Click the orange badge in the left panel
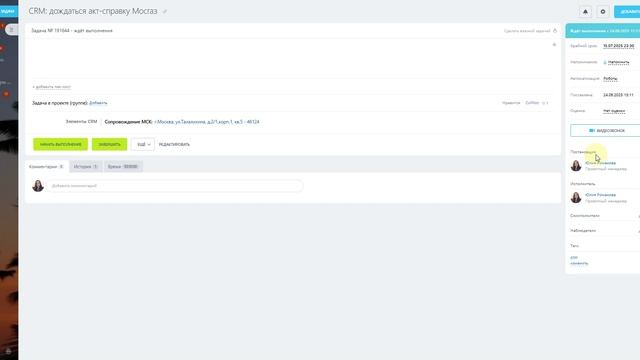640x360 pixels. [x=6, y=94]
